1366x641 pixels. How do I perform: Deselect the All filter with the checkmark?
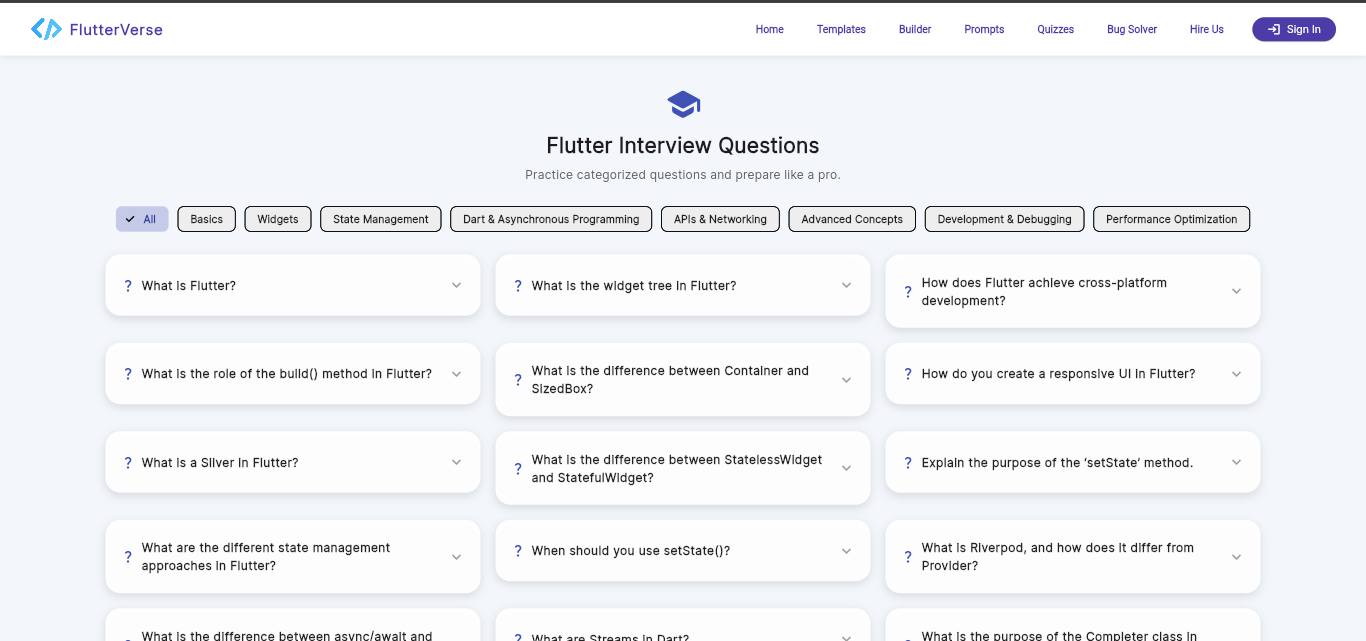click(x=141, y=219)
